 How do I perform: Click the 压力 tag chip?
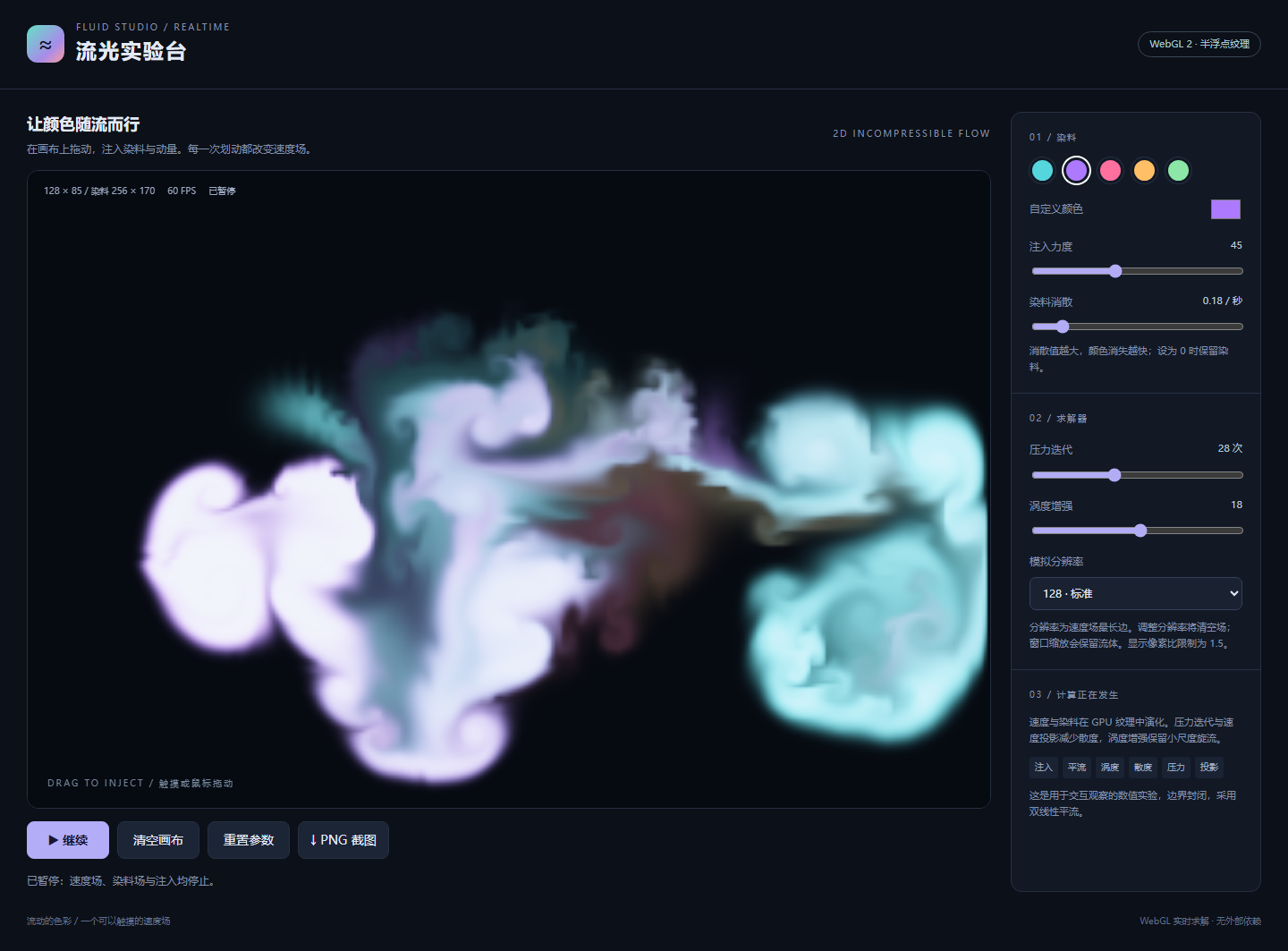coord(1176,768)
